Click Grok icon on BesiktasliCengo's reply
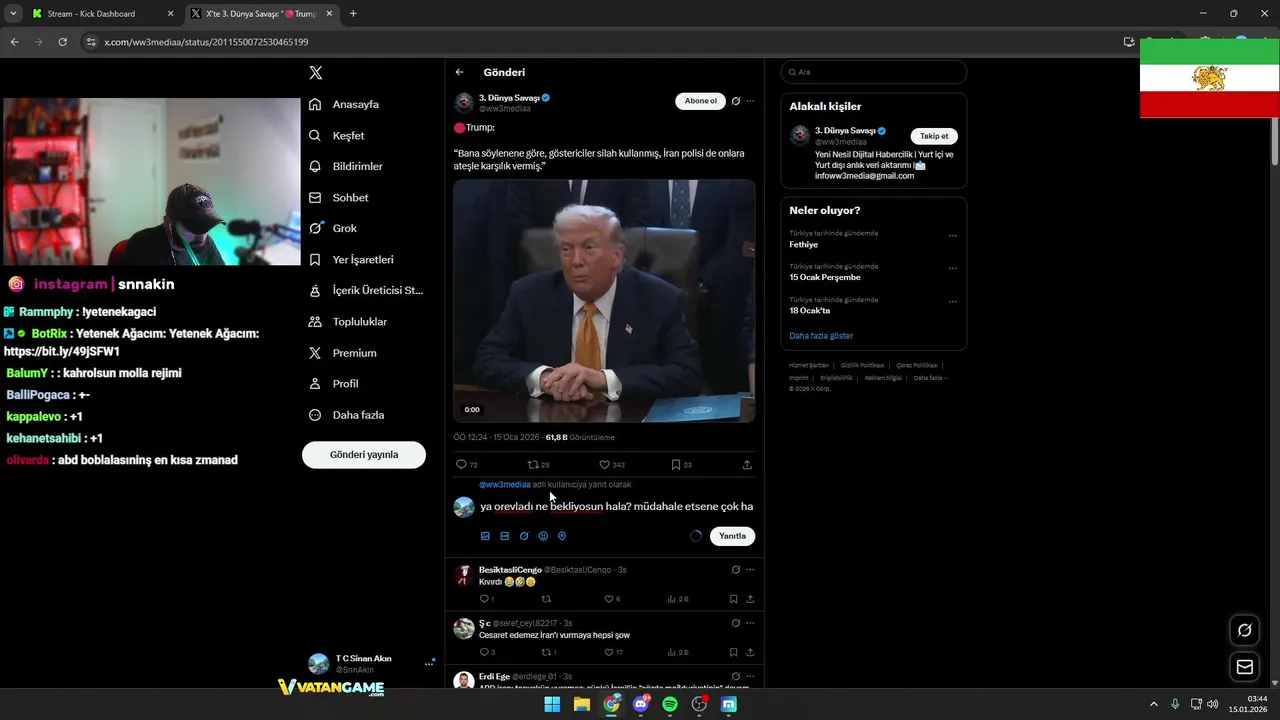Screen dimensions: 1280x720 click(x=736, y=570)
